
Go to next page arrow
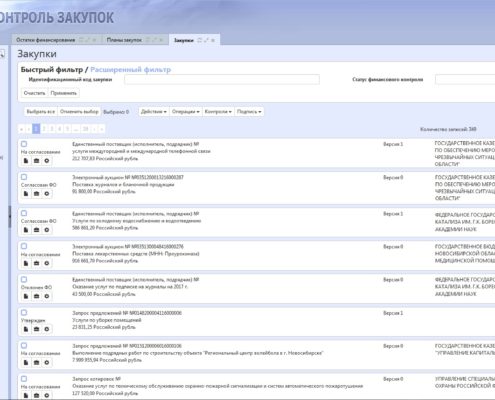[94, 129]
